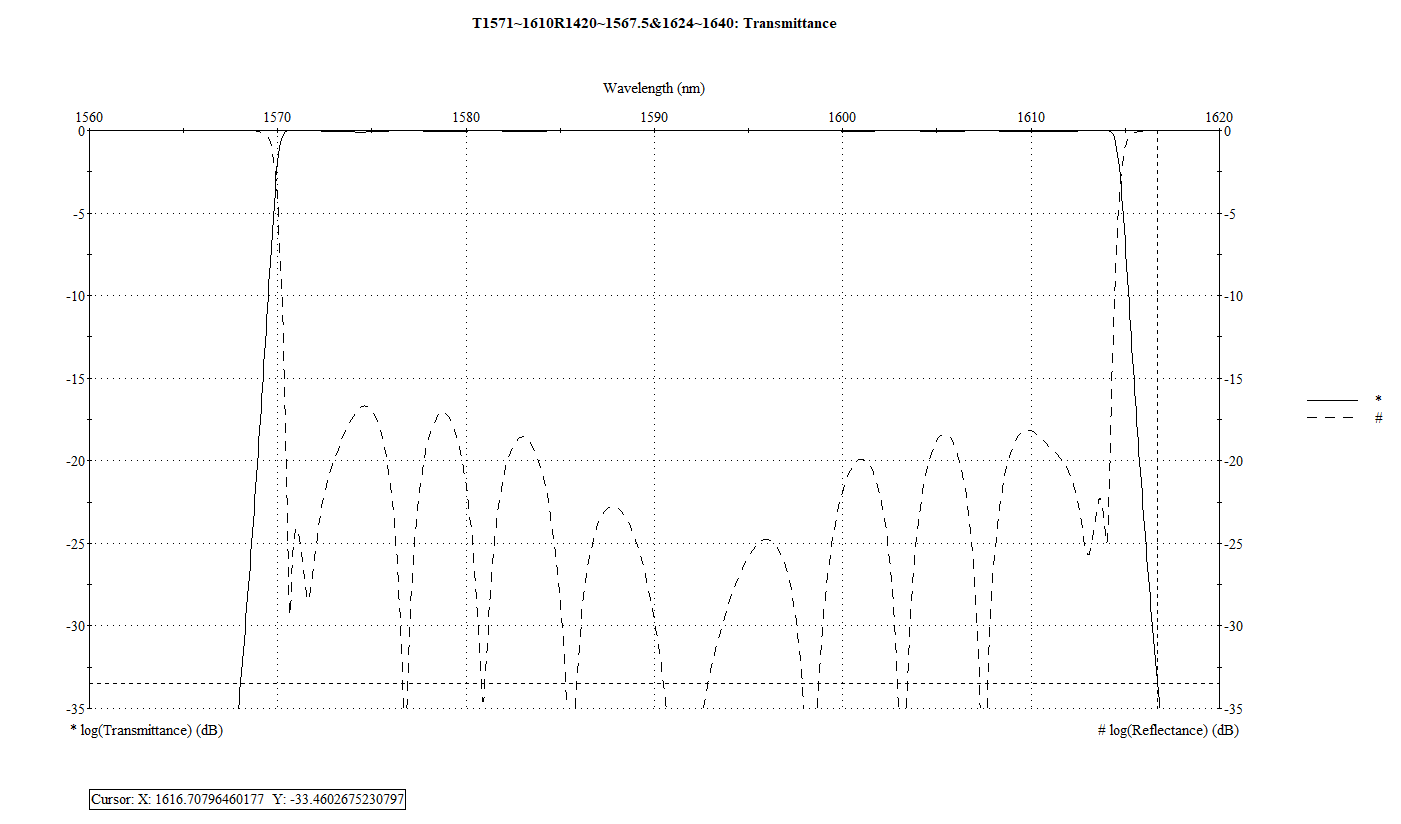Select the dashed line '#' legend entry
This screenshot has height=824, width=1401.
(1344, 417)
